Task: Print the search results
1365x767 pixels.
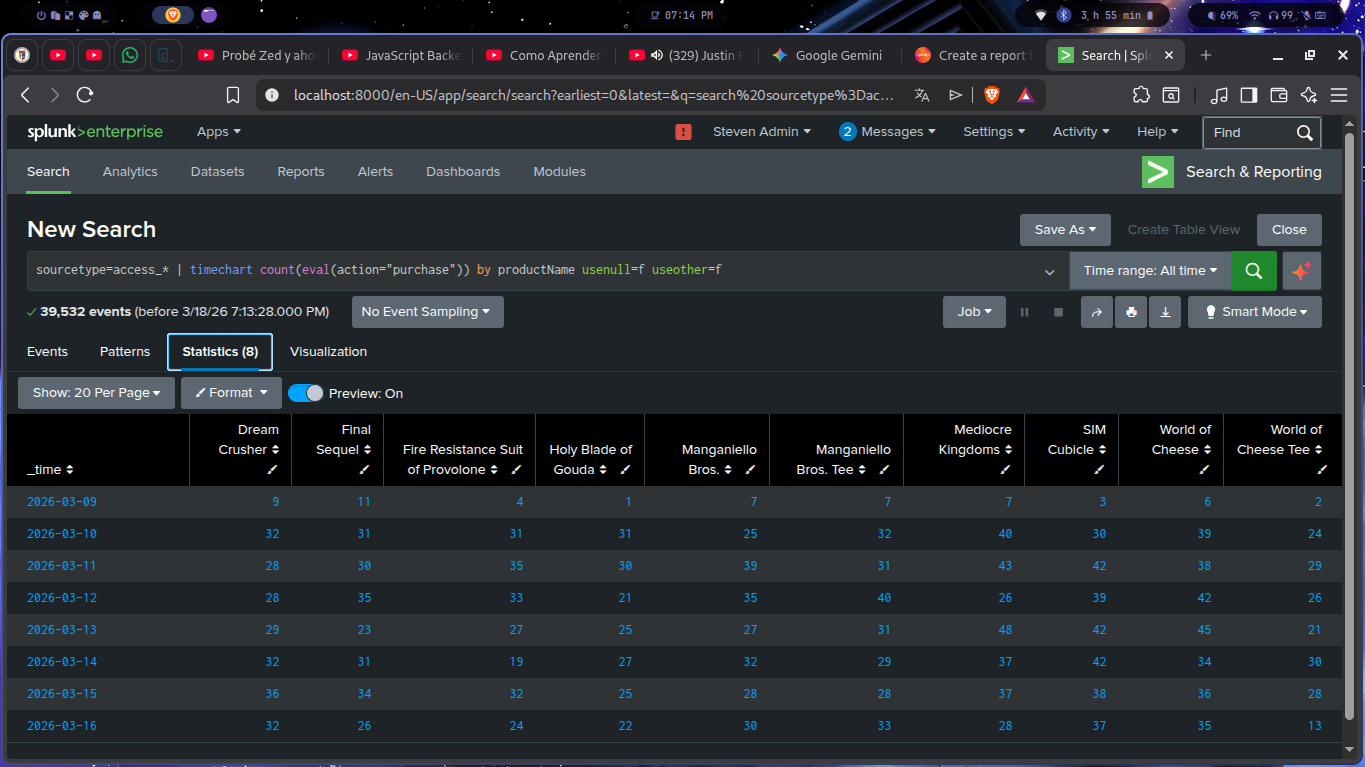Action: coord(1131,312)
